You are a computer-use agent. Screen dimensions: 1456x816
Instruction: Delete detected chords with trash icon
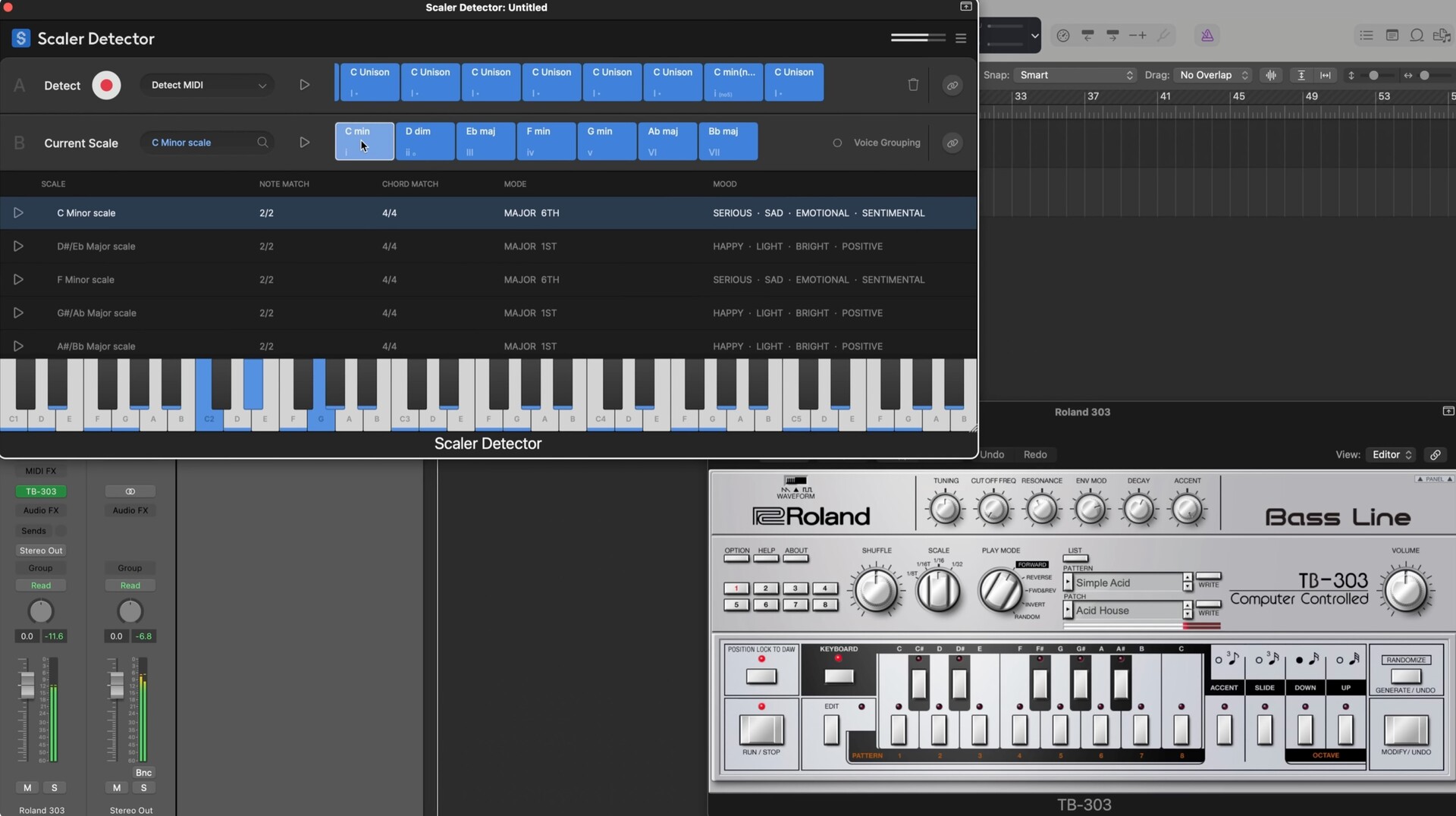click(x=913, y=85)
